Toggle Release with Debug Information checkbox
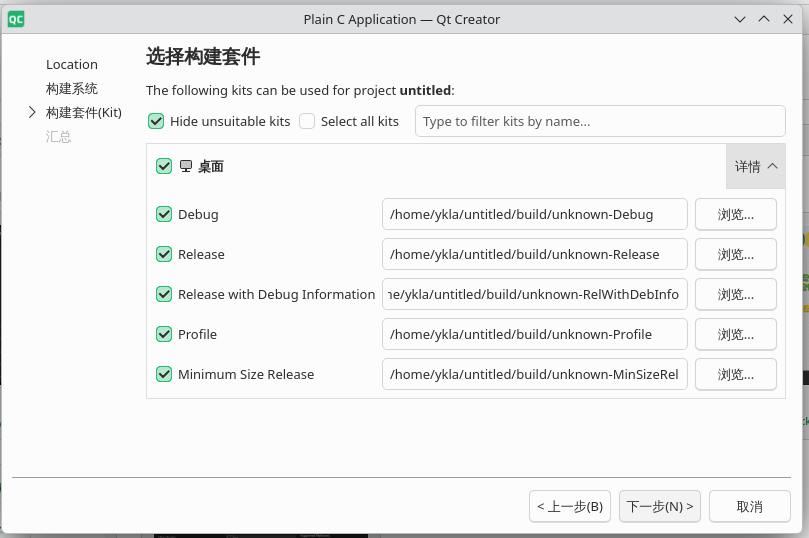 (x=164, y=294)
